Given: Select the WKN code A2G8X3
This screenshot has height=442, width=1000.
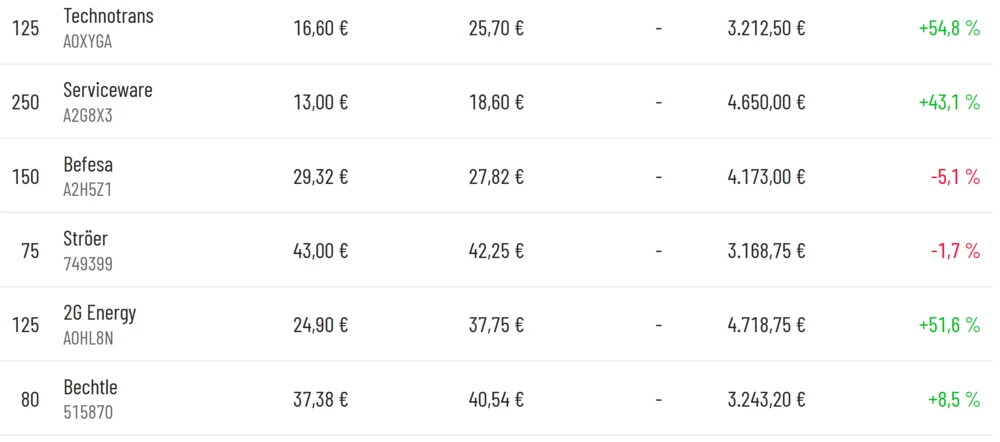Looking at the screenshot, I should (x=88, y=116).
